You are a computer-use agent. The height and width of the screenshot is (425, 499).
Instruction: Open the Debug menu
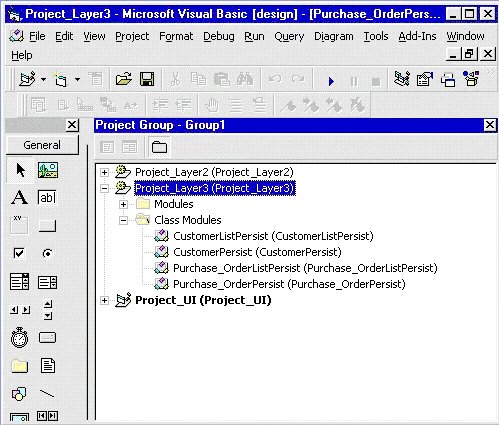tap(219, 36)
